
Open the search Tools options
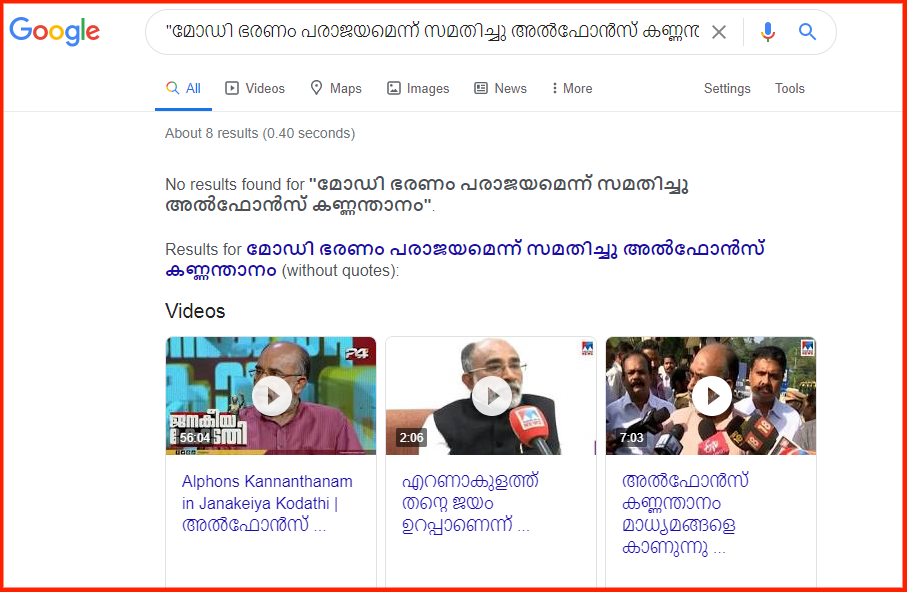(790, 89)
